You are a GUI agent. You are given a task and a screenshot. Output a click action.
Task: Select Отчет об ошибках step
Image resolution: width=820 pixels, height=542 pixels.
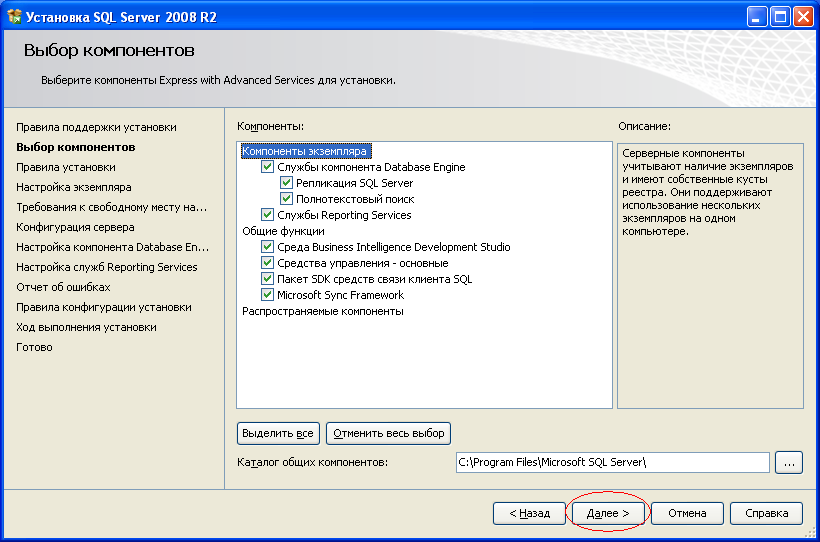(63, 287)
